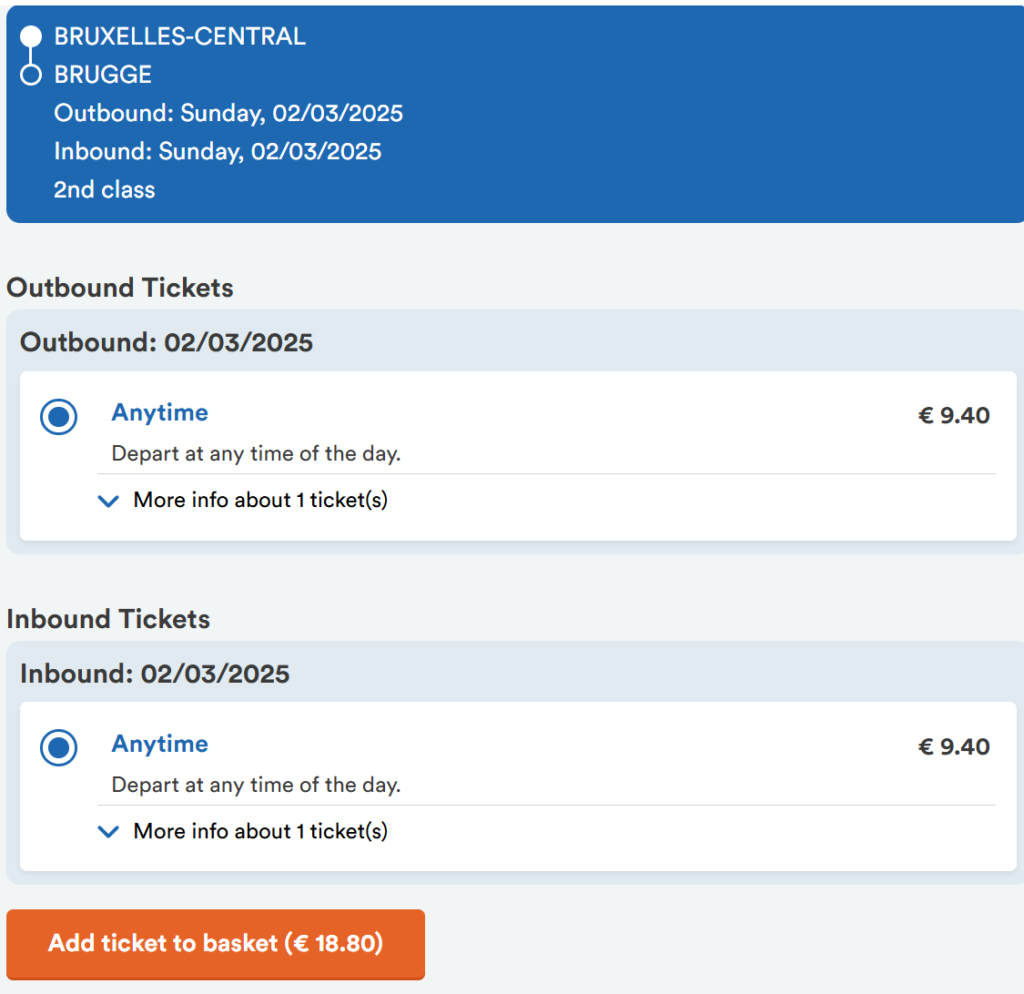Click the Outbound Sunday date in the summary
This screenshot has height=994, width=1024.
pos(228,113)
